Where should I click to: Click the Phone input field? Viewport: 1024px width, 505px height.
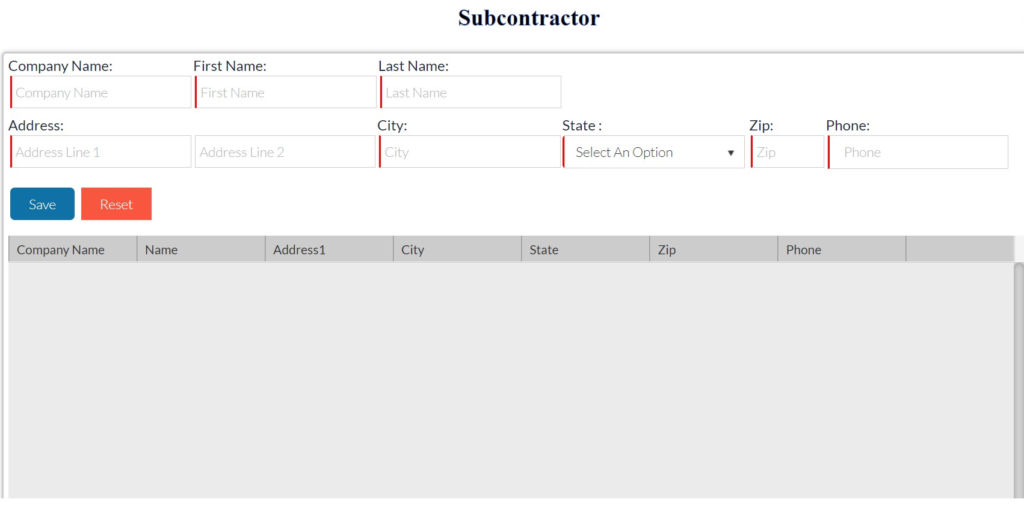pyautogui.click(x=918, y=152)
